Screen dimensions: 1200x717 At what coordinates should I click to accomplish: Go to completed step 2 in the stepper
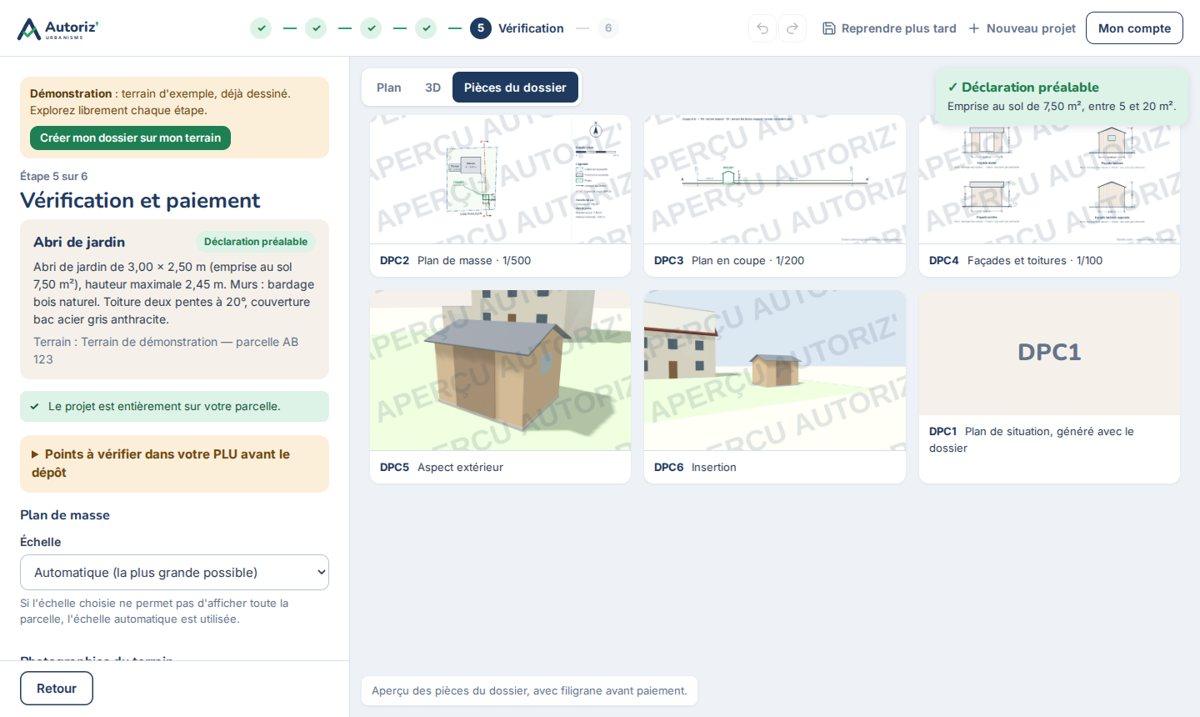(x=316, y=28)
